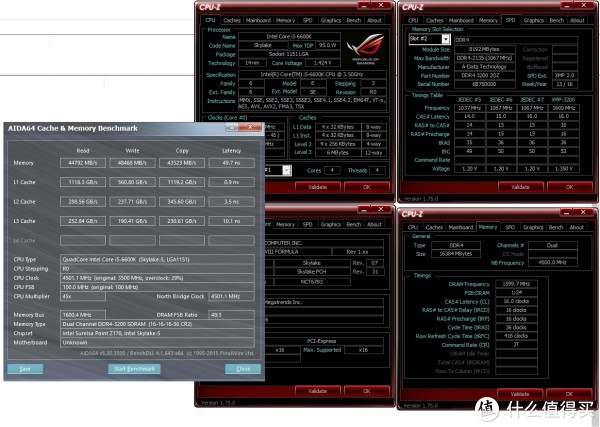Click NB Frequency value 4500.0 MHz
This screenshot has height=427, width=600.
point(553,262)
